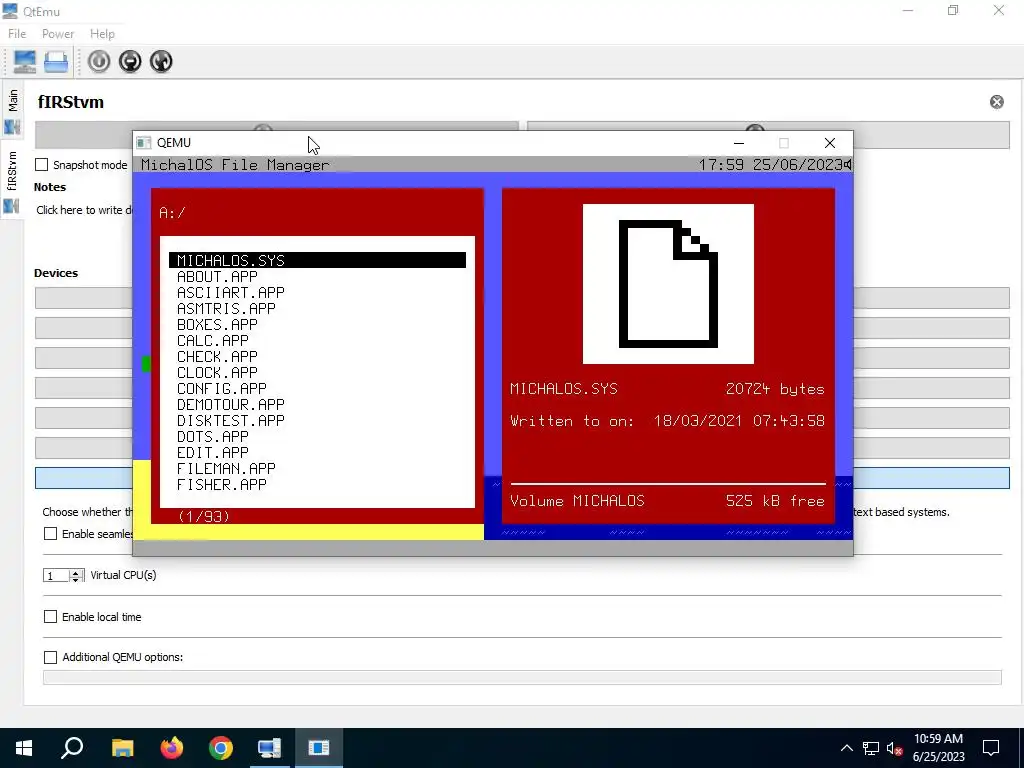Click the QEMU window title bar icon
Screen dimensions: 1024x768
pos(144,143)
